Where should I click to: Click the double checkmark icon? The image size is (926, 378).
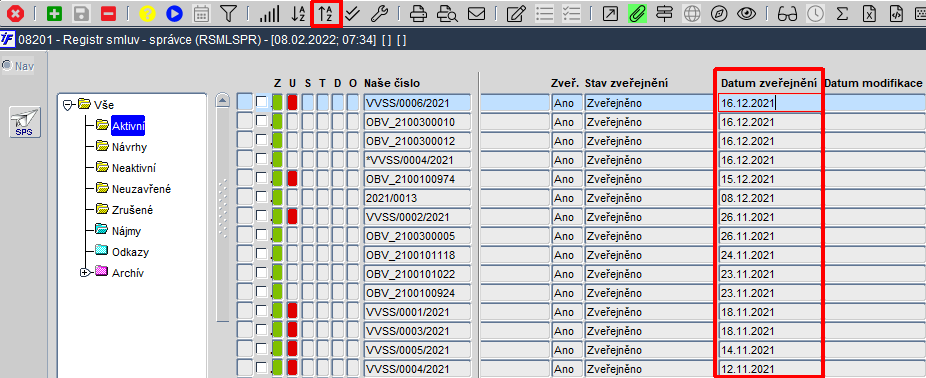click(x=353, y=14)
